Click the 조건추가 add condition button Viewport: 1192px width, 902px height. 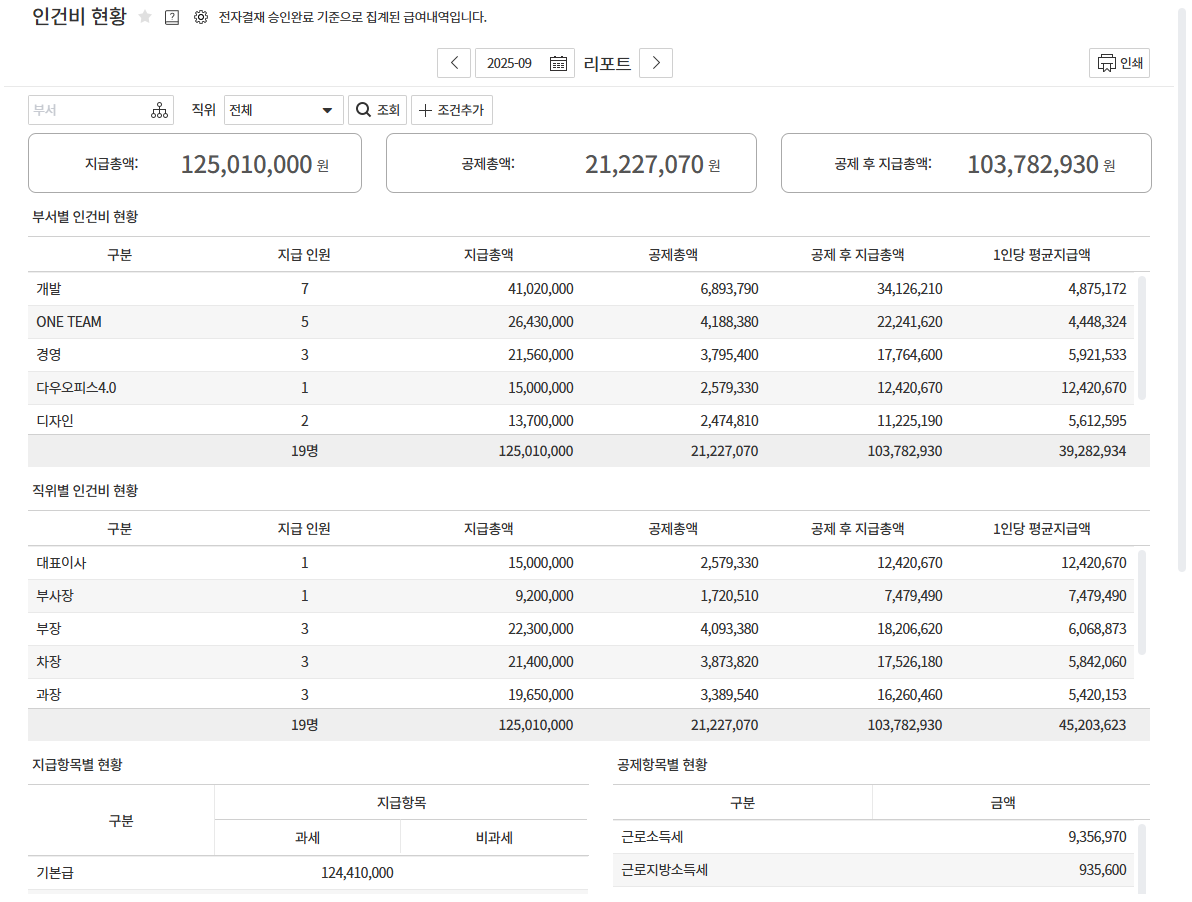point(452,110)
